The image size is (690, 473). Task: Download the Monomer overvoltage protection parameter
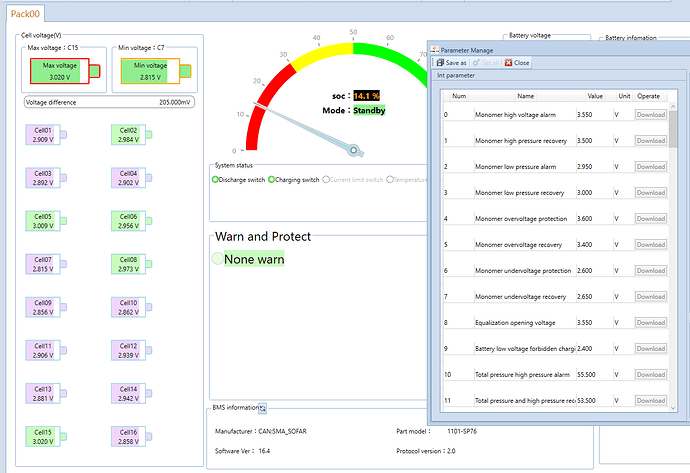pyautogui.click(x=650, y=219)
